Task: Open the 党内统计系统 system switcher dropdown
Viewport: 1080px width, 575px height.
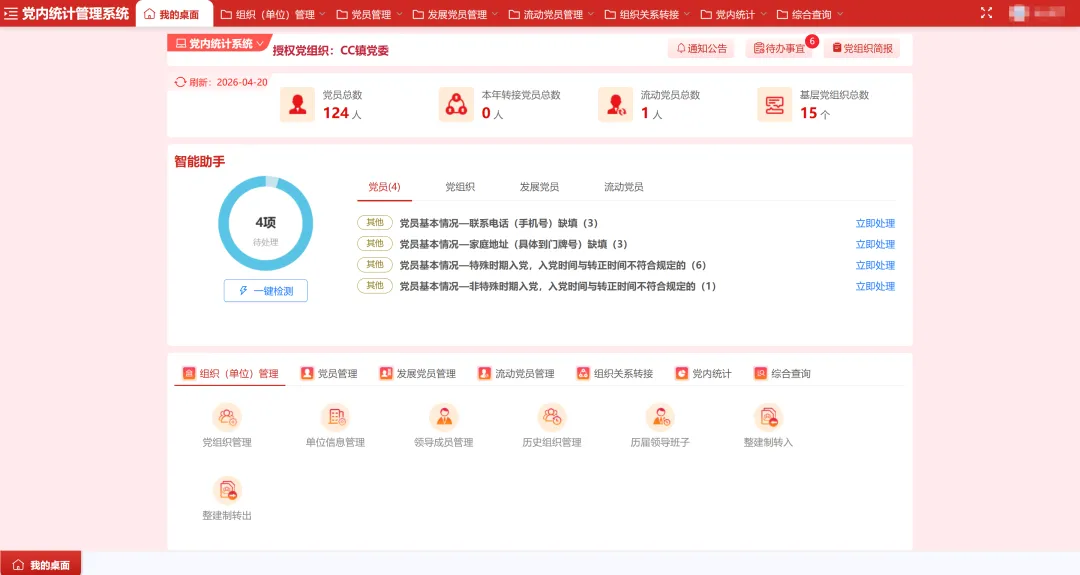Action: (x=220, y=43)
